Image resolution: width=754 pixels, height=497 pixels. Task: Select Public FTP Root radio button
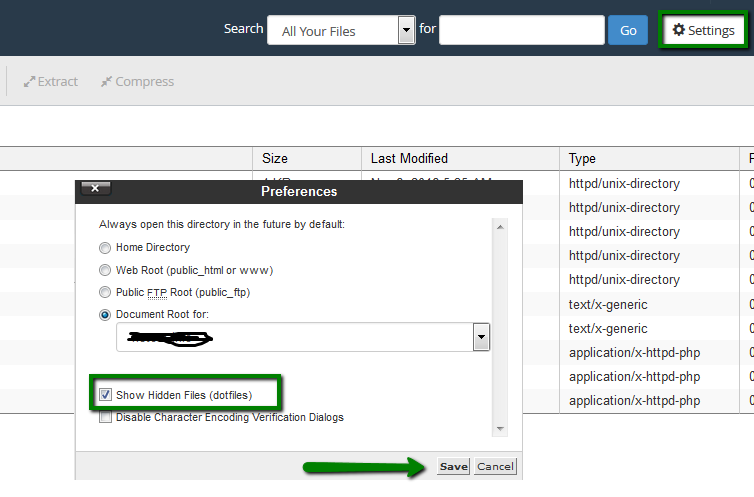coord(106,293)
